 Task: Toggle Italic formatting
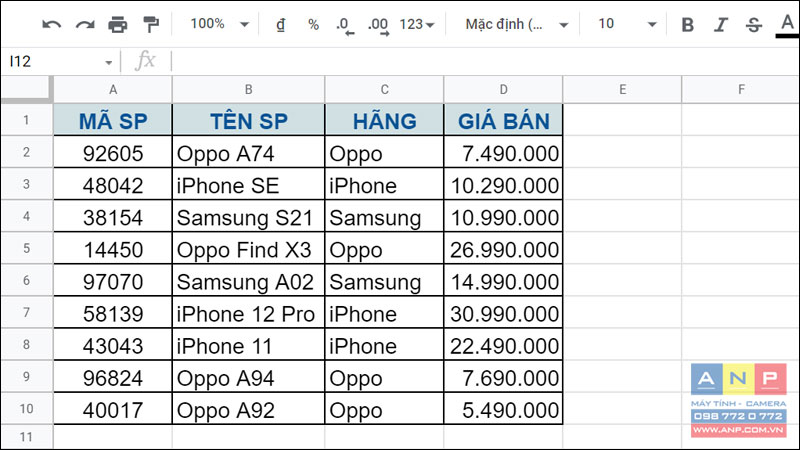720,24
